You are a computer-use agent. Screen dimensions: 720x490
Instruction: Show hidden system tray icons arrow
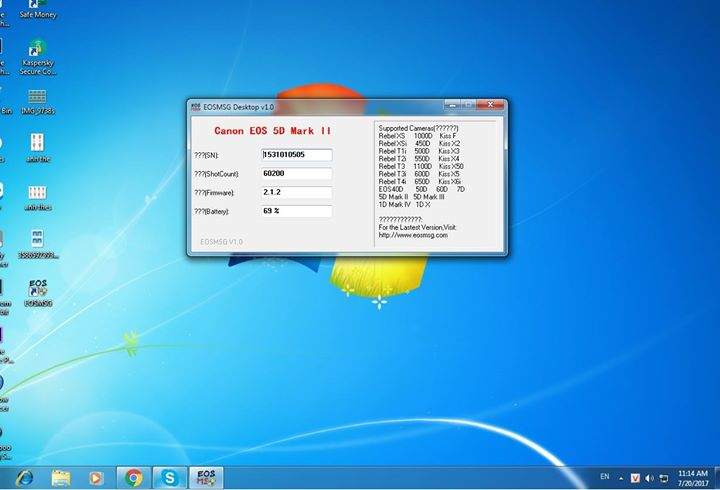point(621,479)
